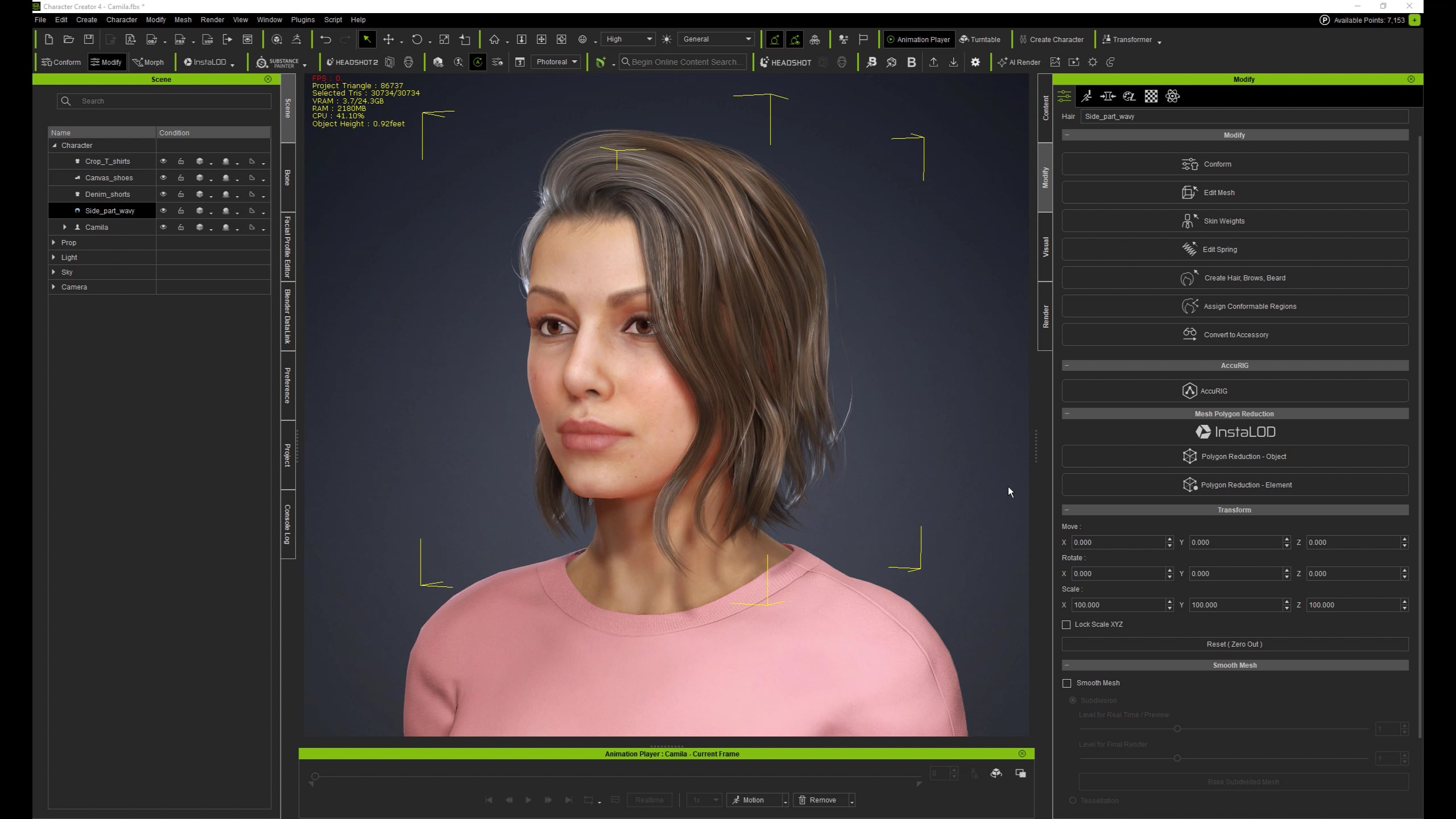Enable the Smooth Mesh checkbox
Image resolution: width=1456 pixels, height=819 pixels.
[x=1067, y=683]
